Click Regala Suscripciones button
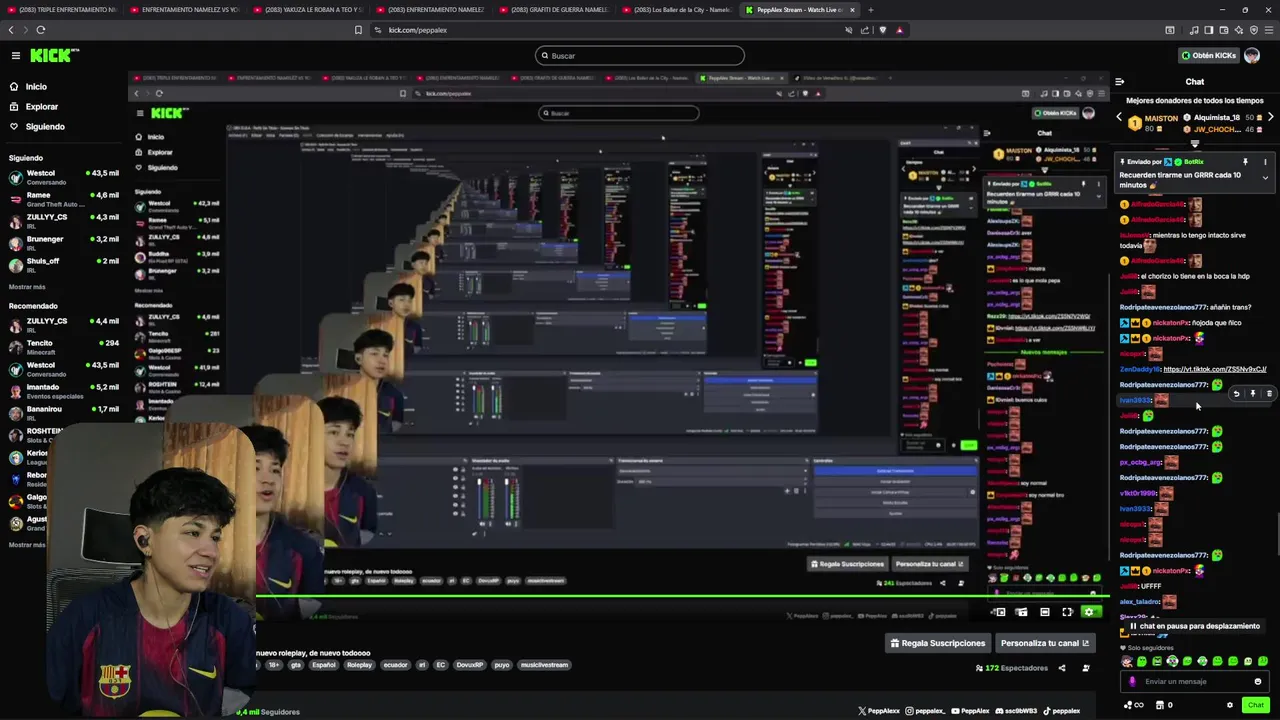 click(x=938, y=643)
